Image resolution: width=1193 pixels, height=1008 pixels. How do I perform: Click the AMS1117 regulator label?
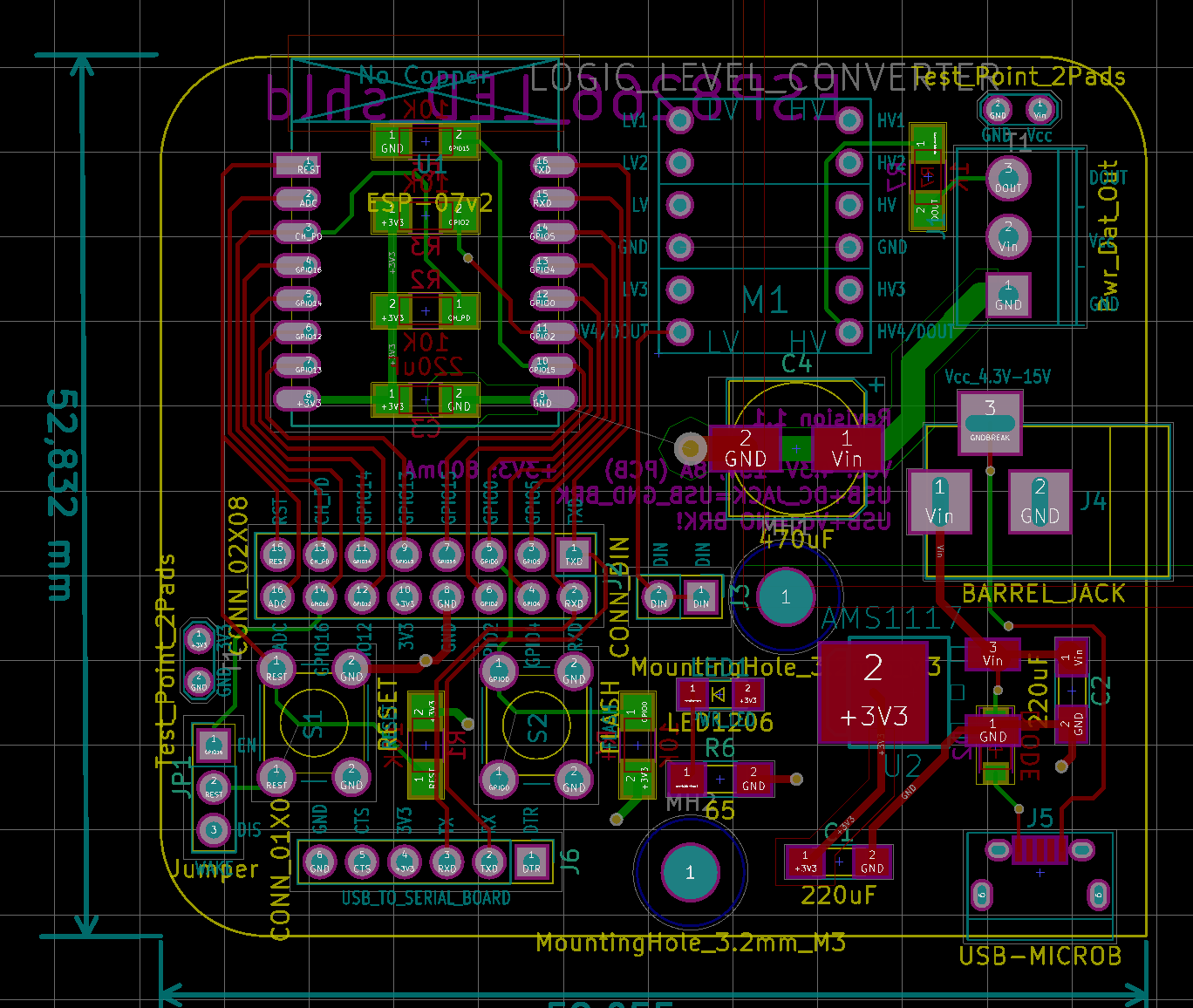tap(892, 620)
